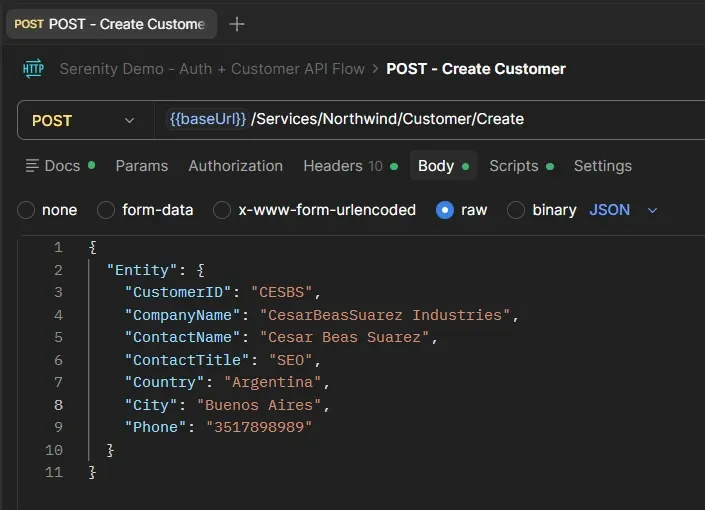Viewport: 705px width, 510px height.
Task: Select the form-data radio button
Action: click(106, 210)
